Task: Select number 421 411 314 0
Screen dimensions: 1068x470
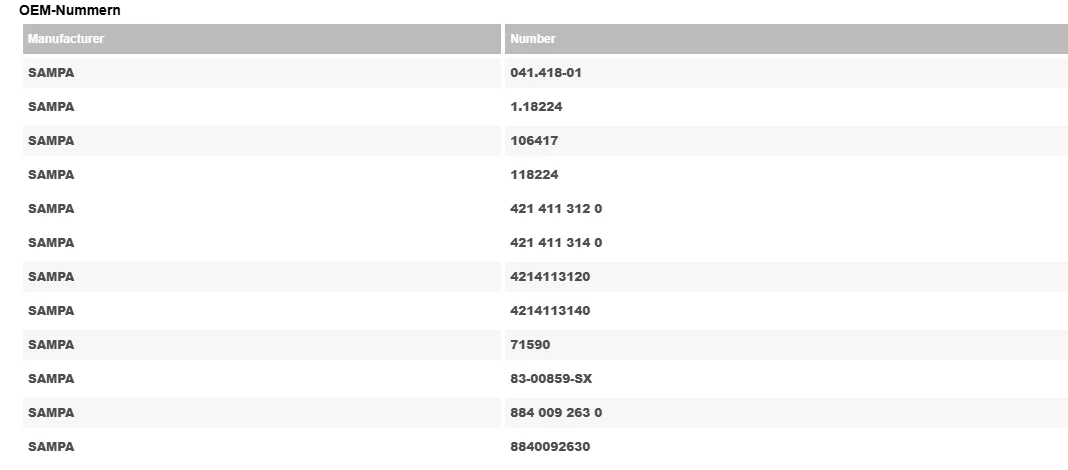Action: click(556, 243)
